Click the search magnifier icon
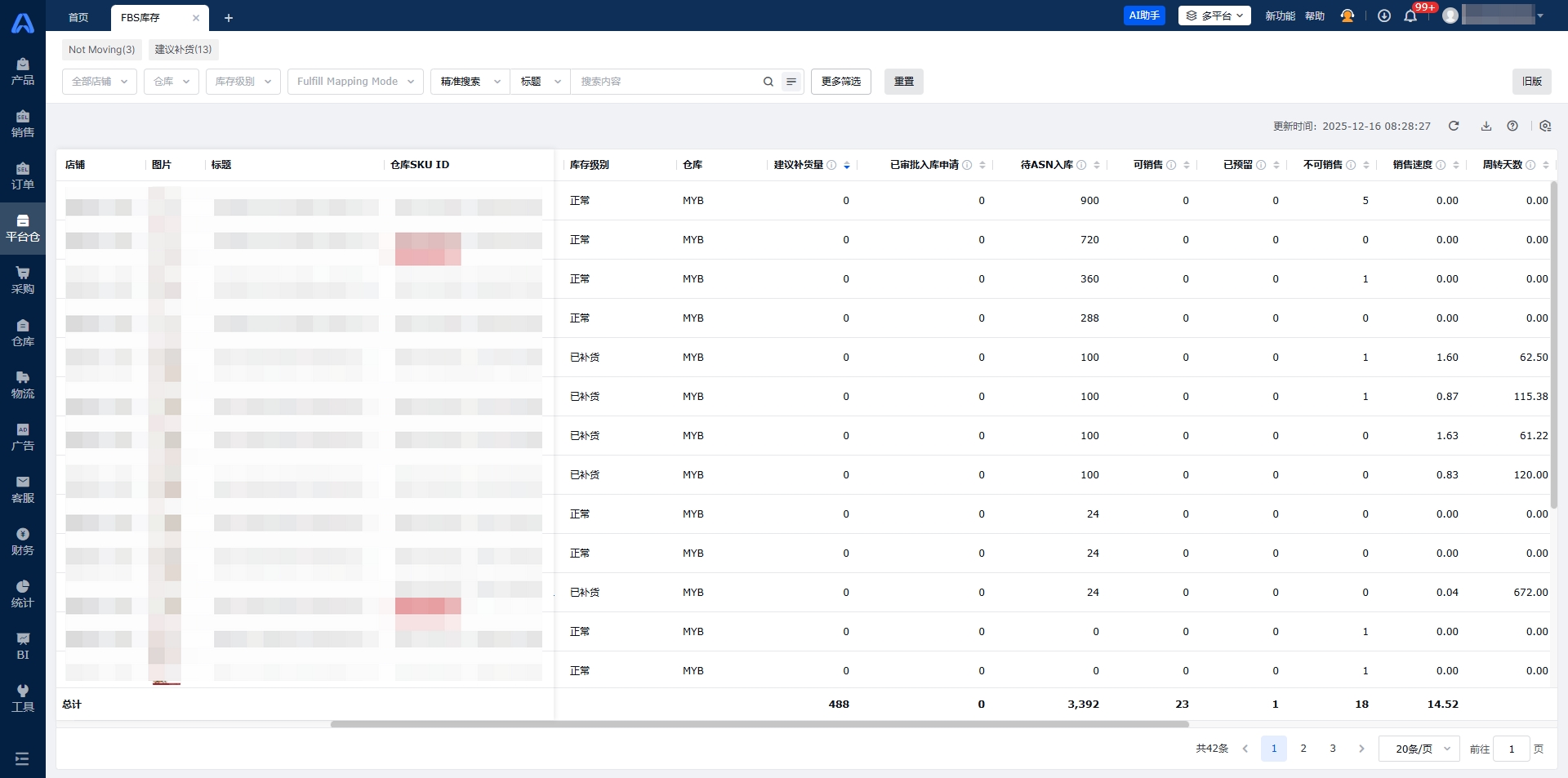 (768, 82)
